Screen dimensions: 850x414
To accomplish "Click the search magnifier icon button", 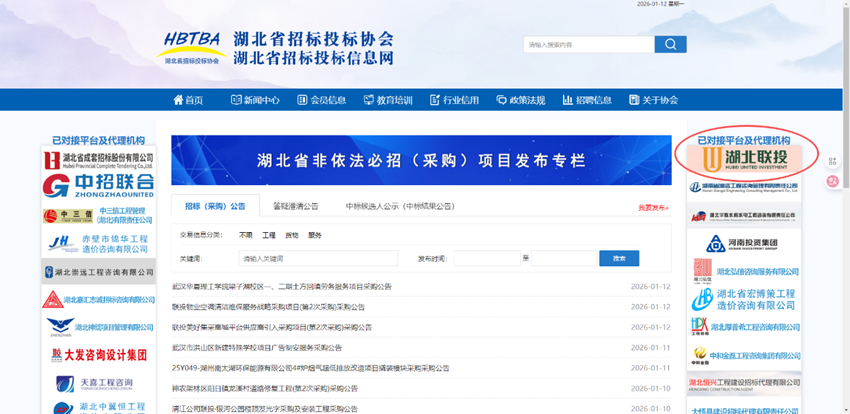I will [670, 45].
